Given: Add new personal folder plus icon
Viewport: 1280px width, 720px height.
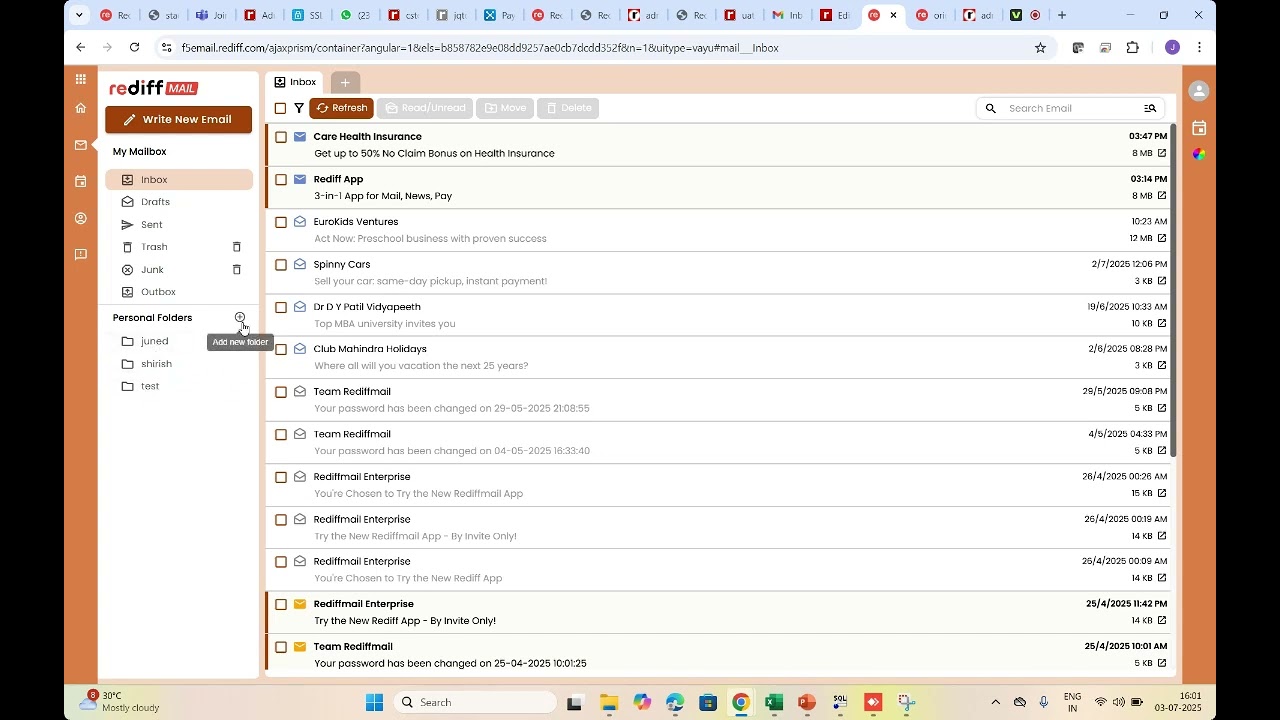Looking at the screenshot, I should pyautogui.click(x=240, y=317).
